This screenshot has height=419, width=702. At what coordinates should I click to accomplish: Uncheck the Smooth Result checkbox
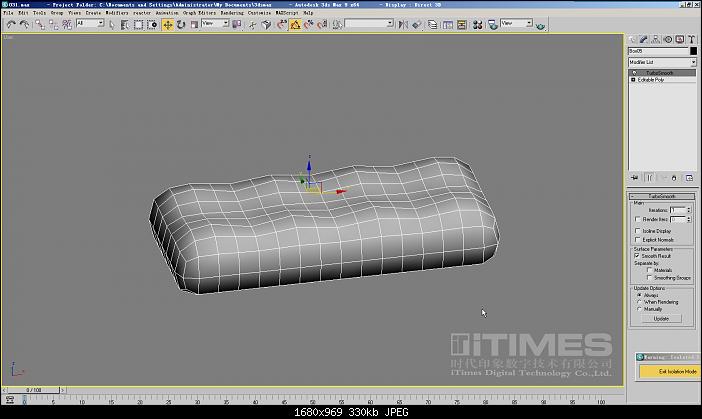pyautogui.click(x=637, y=256)
